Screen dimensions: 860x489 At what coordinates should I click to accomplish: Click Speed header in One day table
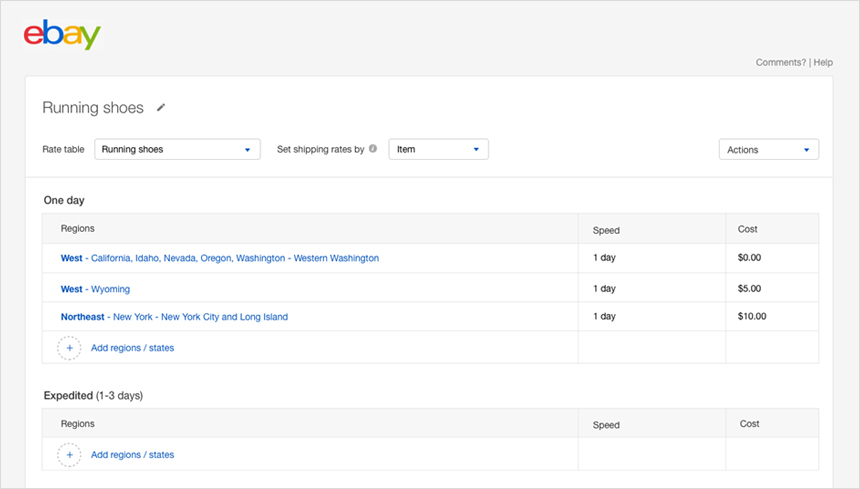[x=606, y=231]
